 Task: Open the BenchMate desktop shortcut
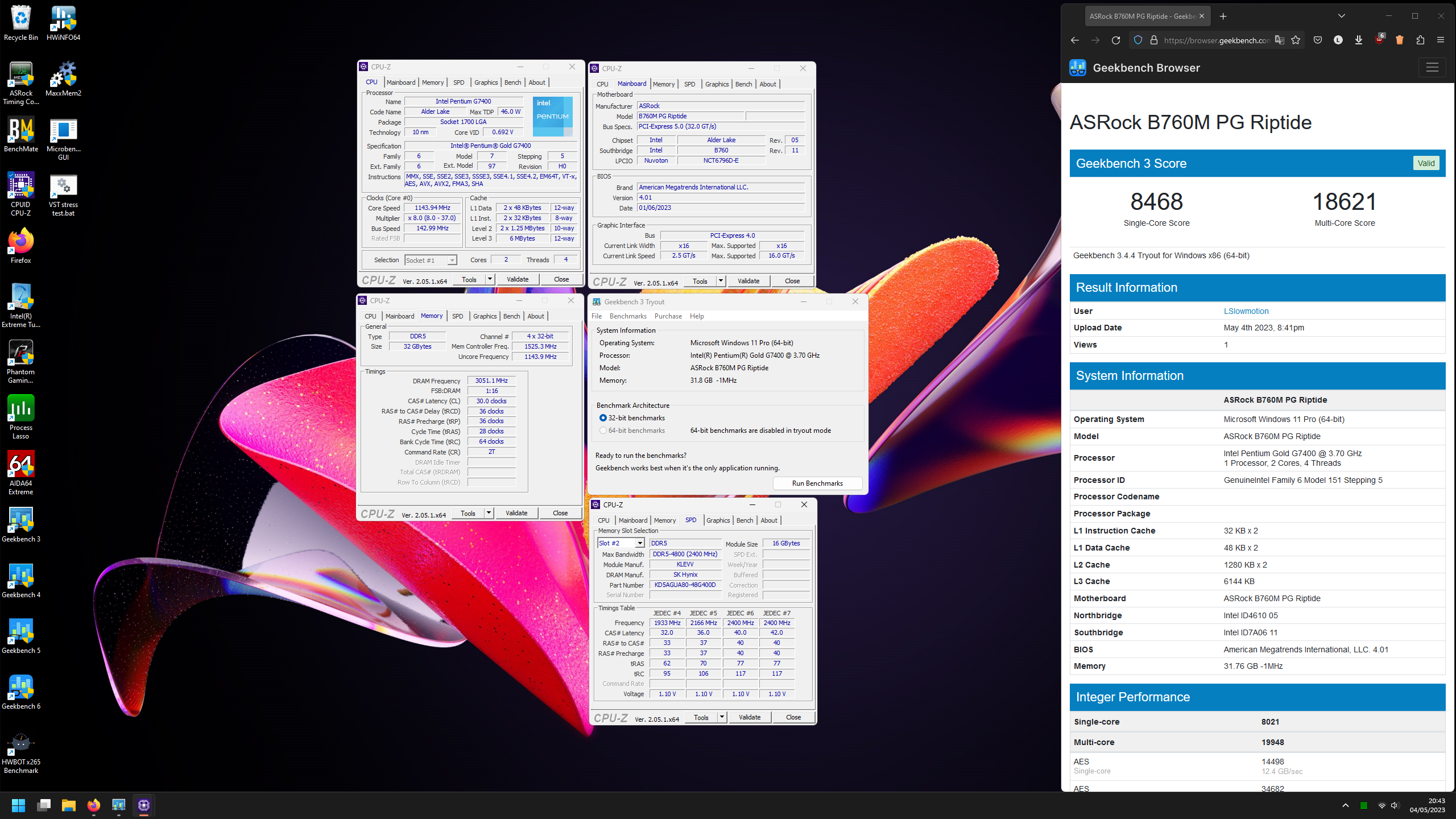21,134
